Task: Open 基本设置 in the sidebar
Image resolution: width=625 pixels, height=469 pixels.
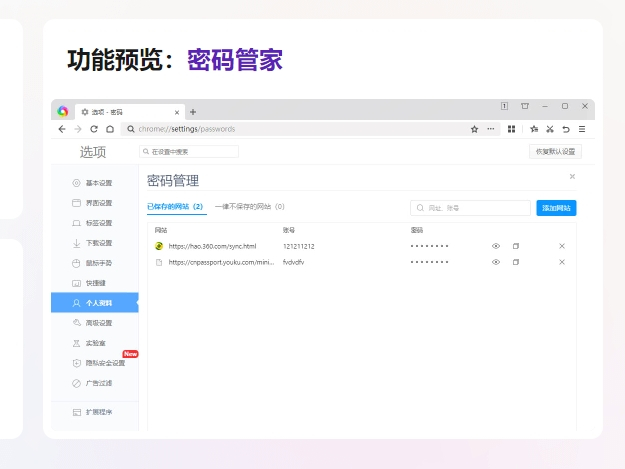Action: pyautogui.click(x=95, y=183)
